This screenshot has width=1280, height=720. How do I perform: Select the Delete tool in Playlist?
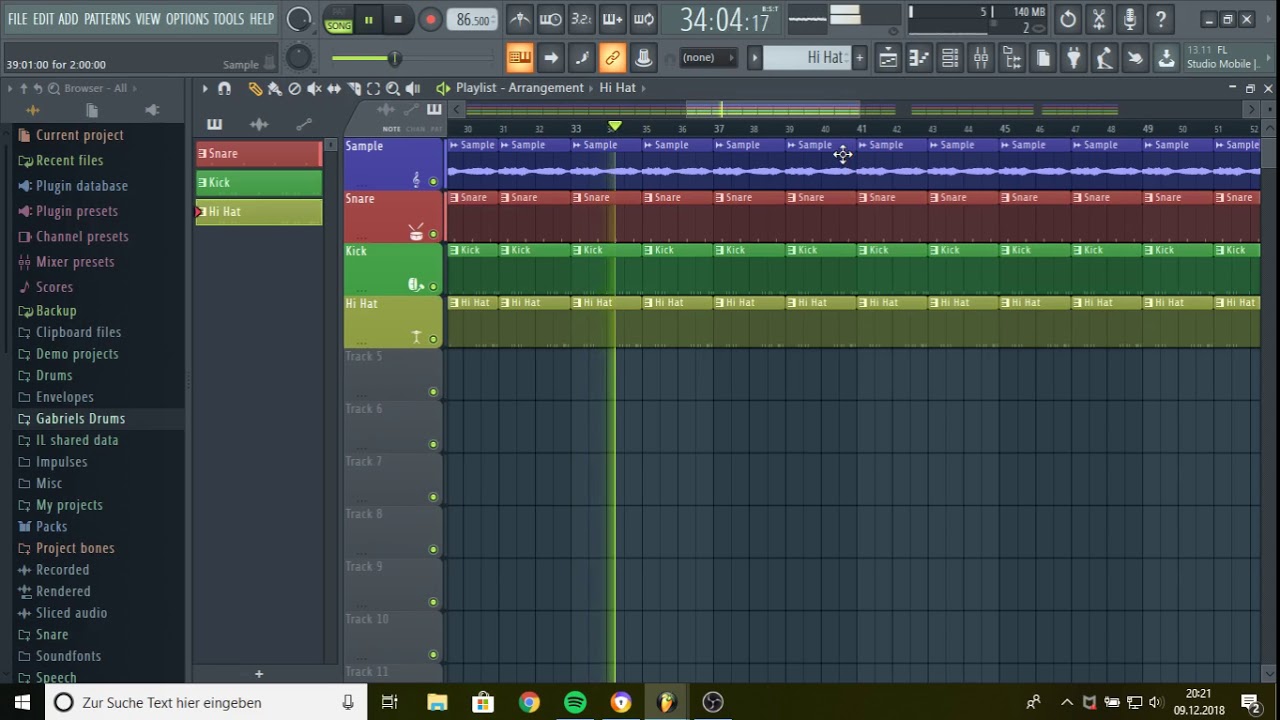pyautogui.click(x=294, y=89)
